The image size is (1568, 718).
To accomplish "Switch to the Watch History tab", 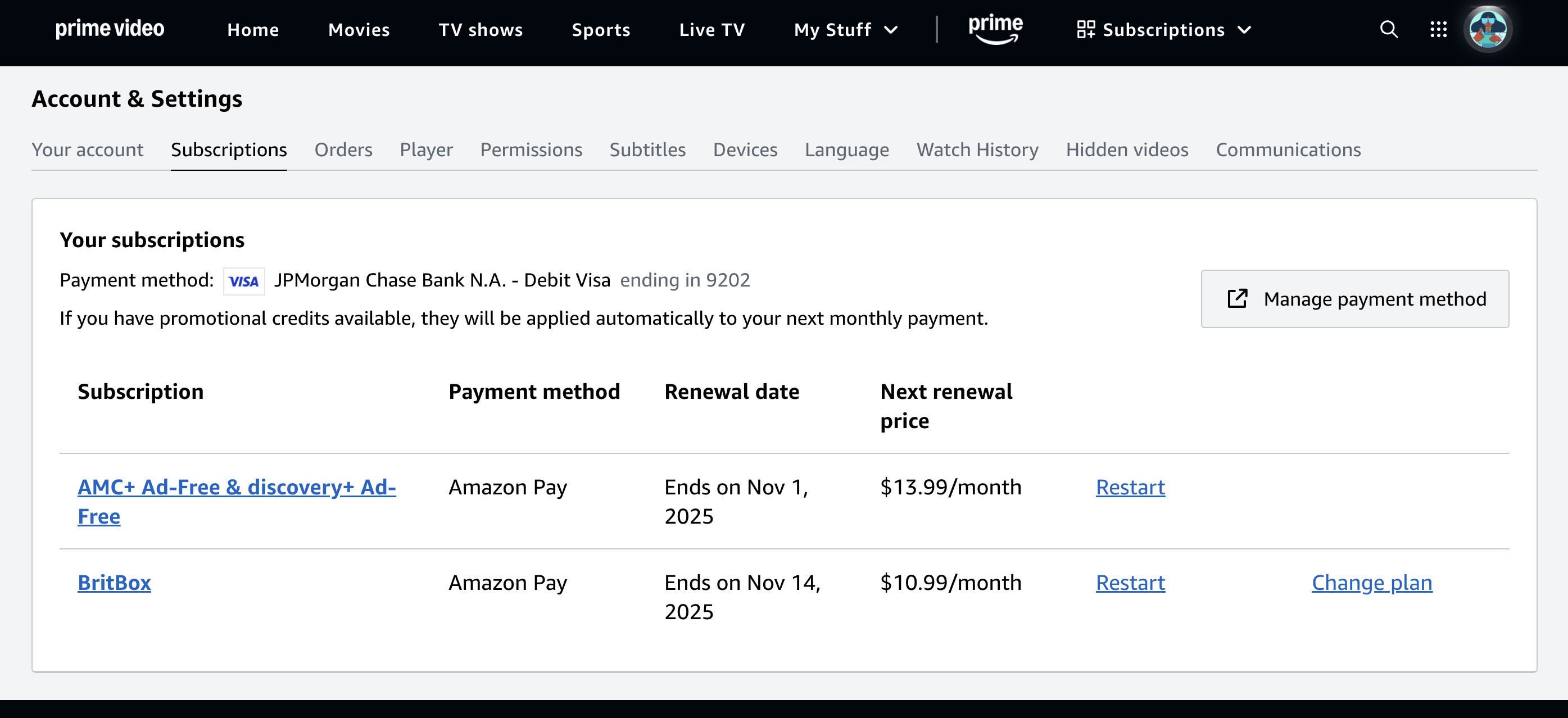I will [x=977, y=149].
